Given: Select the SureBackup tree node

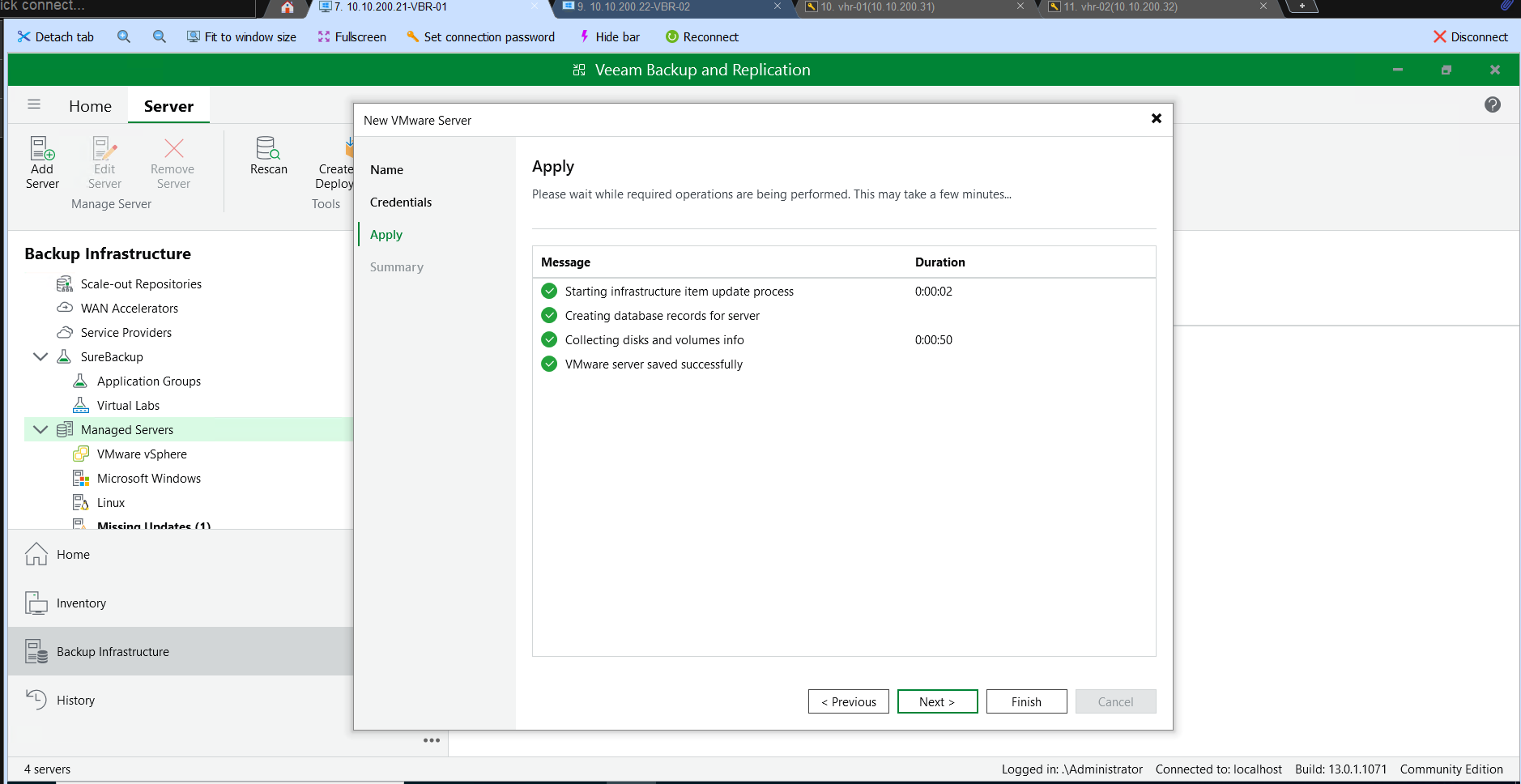Looking at the screenshot, I should coord(112,357).
